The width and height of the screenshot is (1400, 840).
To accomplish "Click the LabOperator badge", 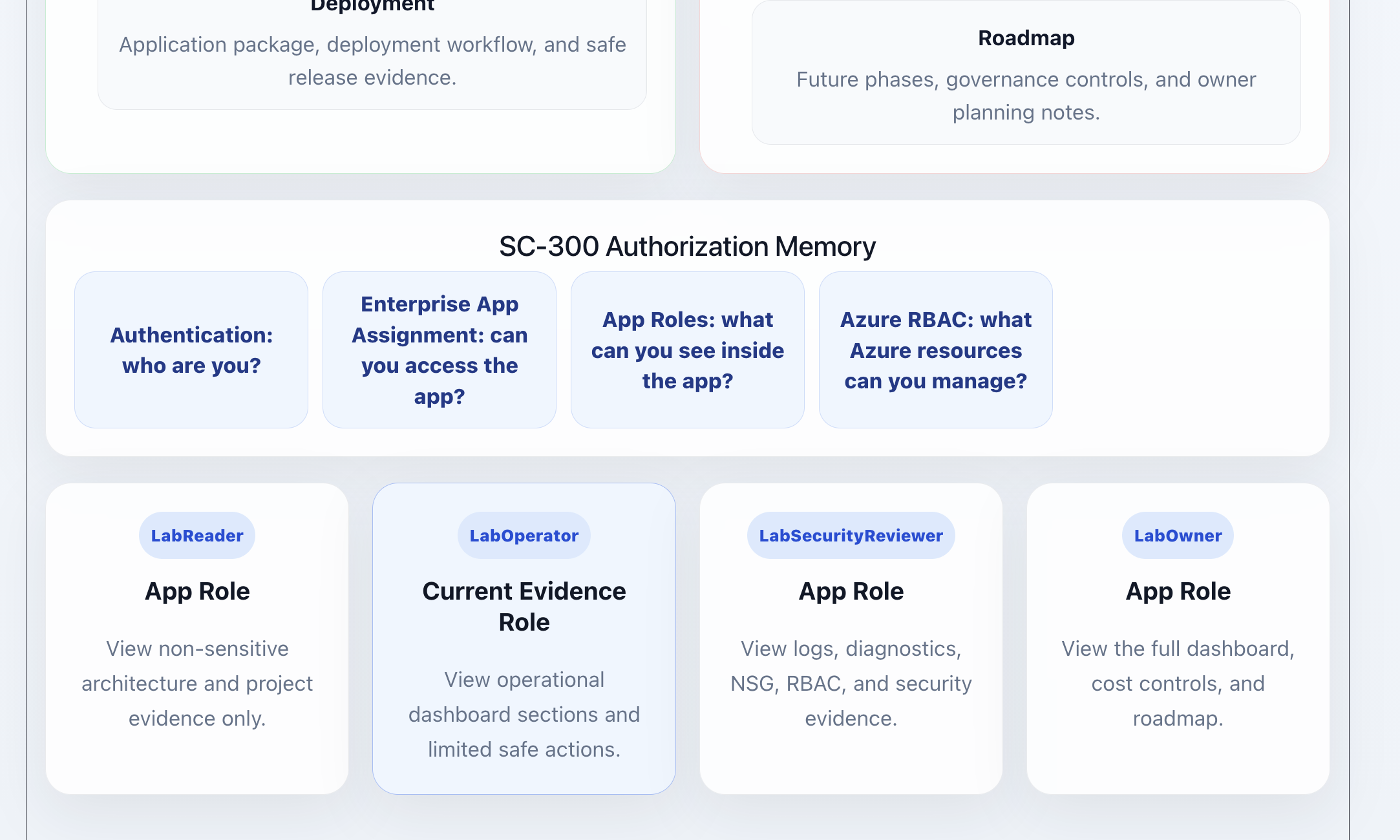I will click(x=524, y=535).
